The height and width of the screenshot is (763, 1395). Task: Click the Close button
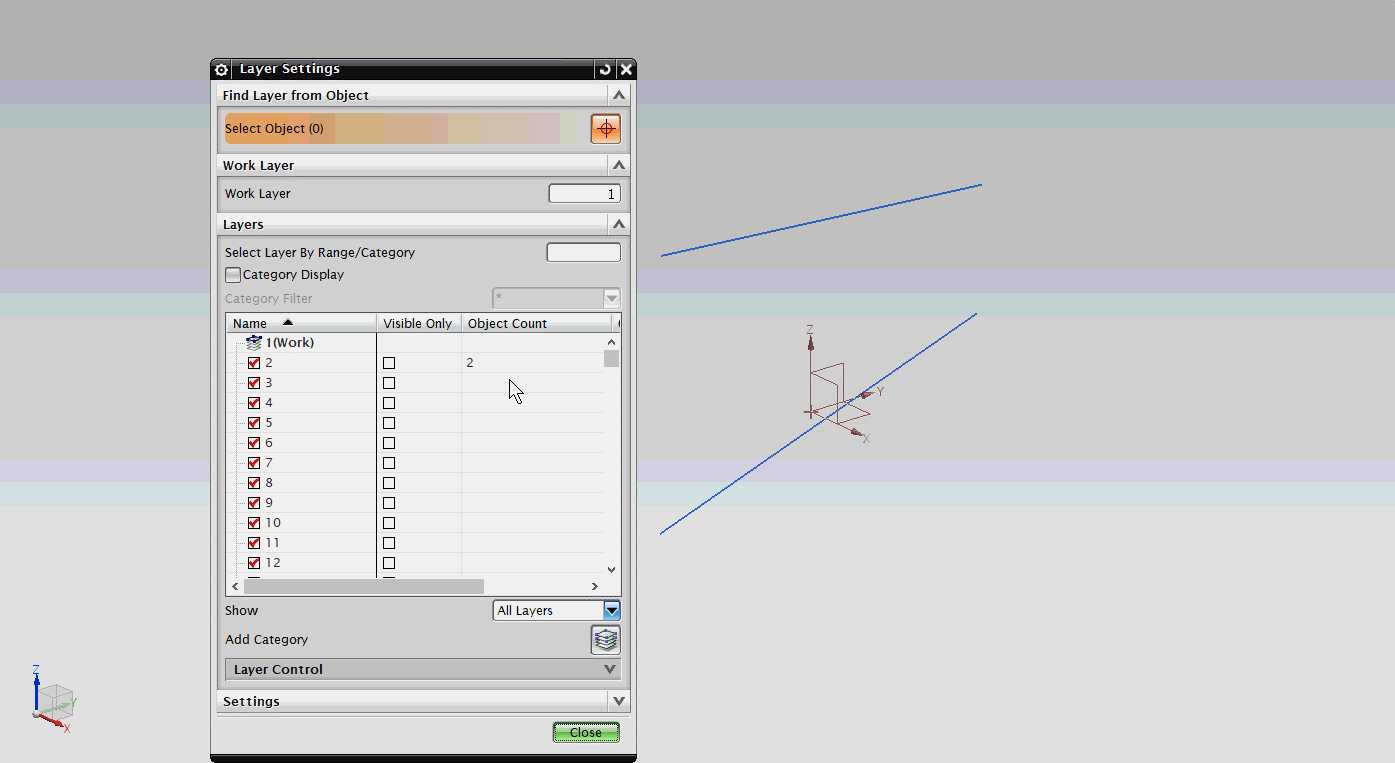(x=586, y=732)
